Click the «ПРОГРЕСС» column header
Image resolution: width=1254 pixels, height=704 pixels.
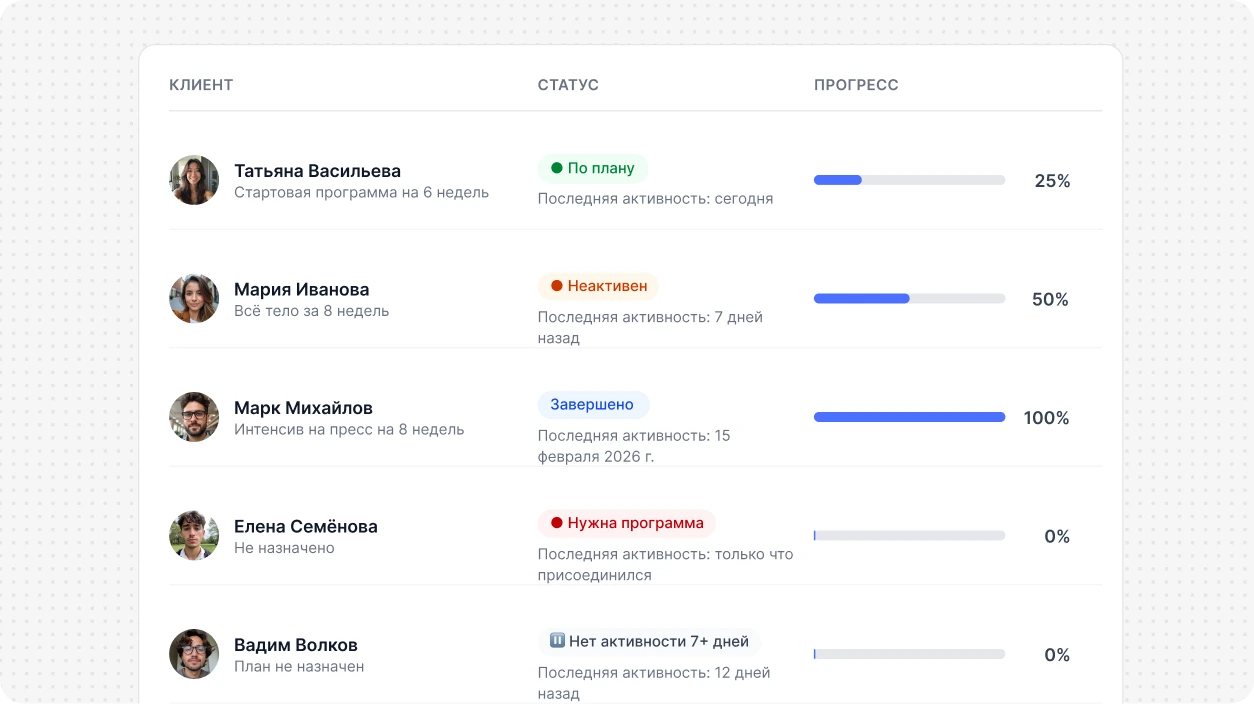pos(856,85)
